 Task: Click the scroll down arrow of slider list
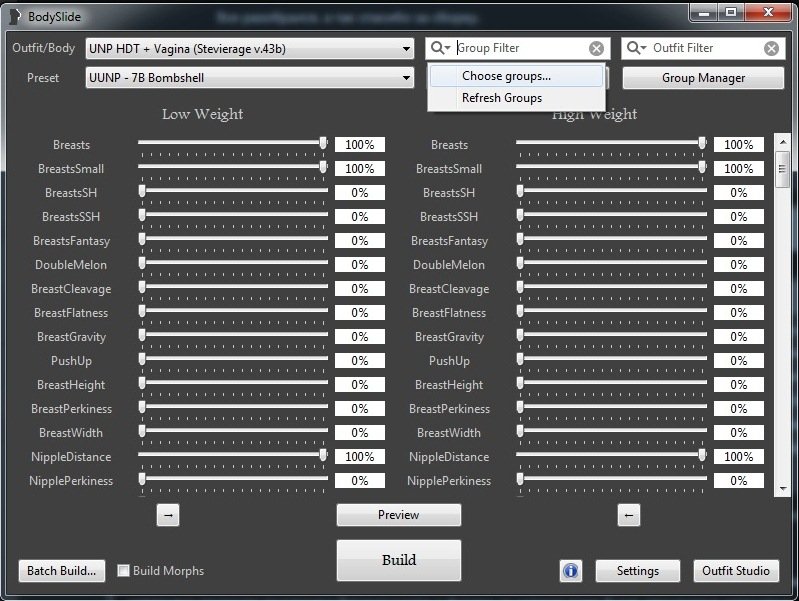tap(782, 488)
